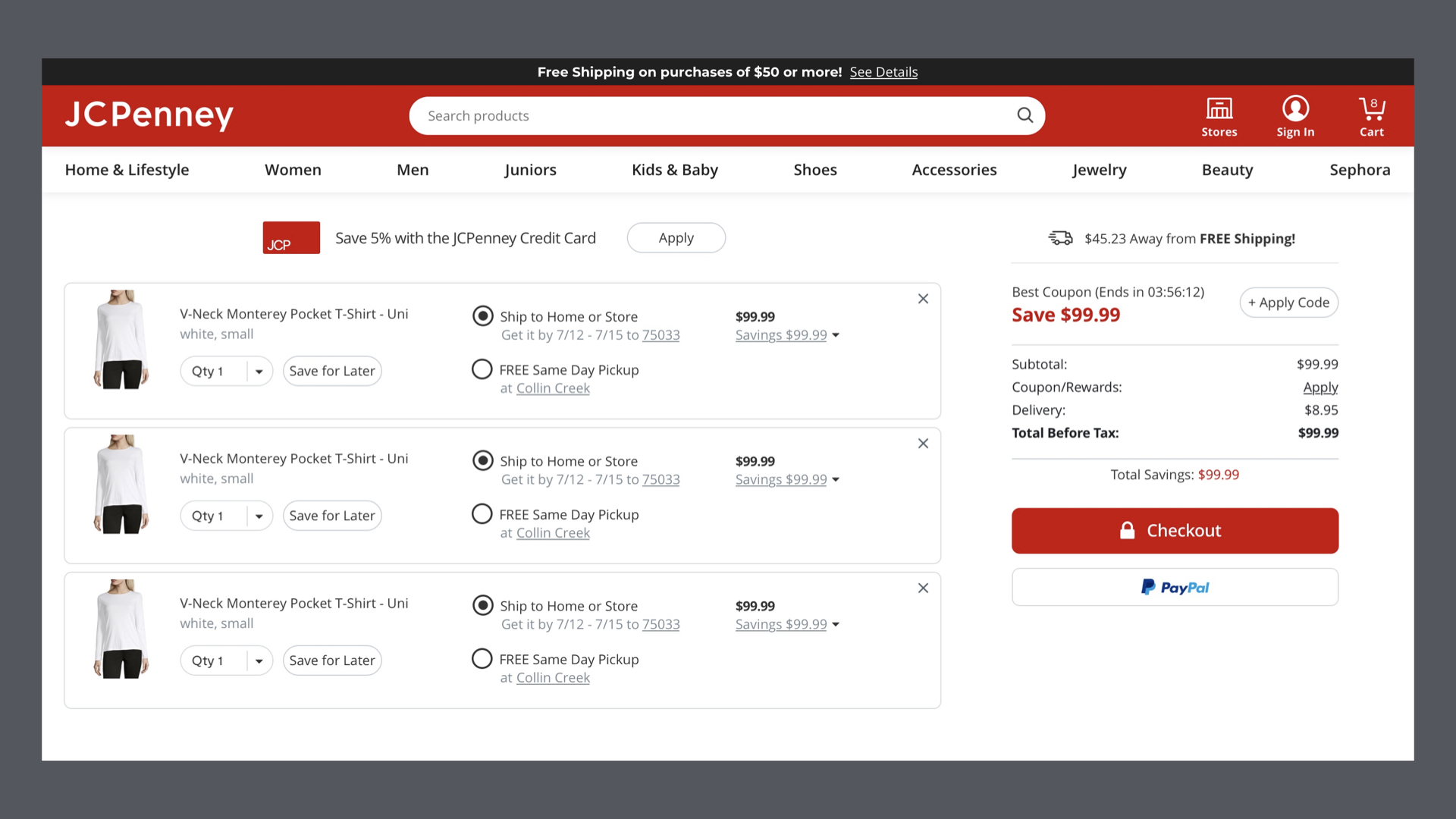Select Ship to Home for first item
Viewport: 1456px width, 819px height.
point(482,315)
